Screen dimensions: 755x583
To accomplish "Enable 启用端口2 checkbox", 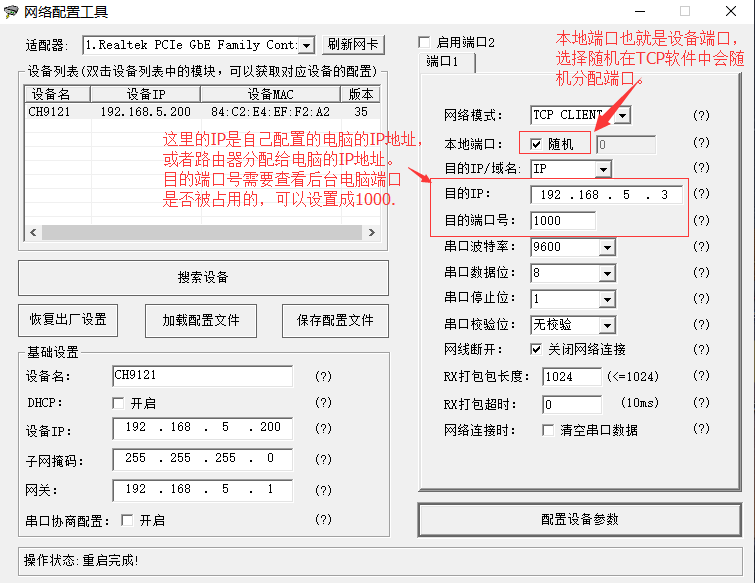I will (424, 42).
